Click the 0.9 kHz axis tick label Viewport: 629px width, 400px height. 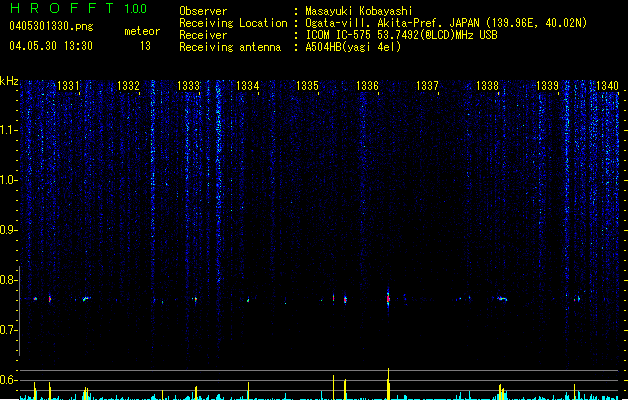tap(8, 230)
